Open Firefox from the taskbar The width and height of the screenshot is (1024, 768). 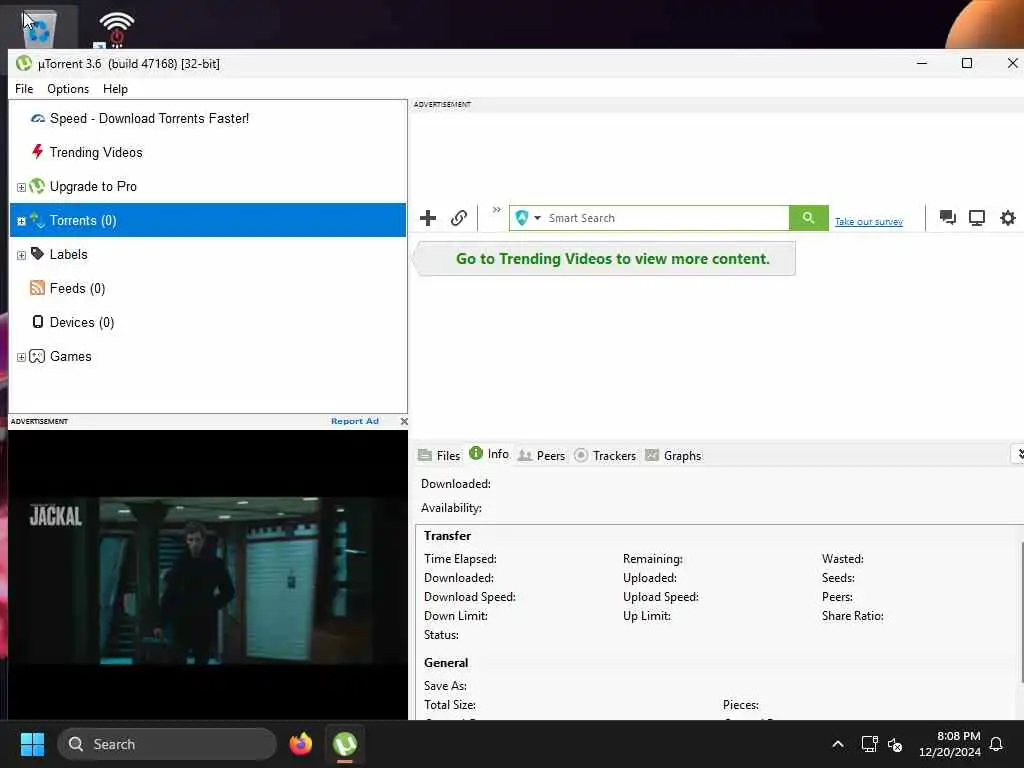point(300,744)
